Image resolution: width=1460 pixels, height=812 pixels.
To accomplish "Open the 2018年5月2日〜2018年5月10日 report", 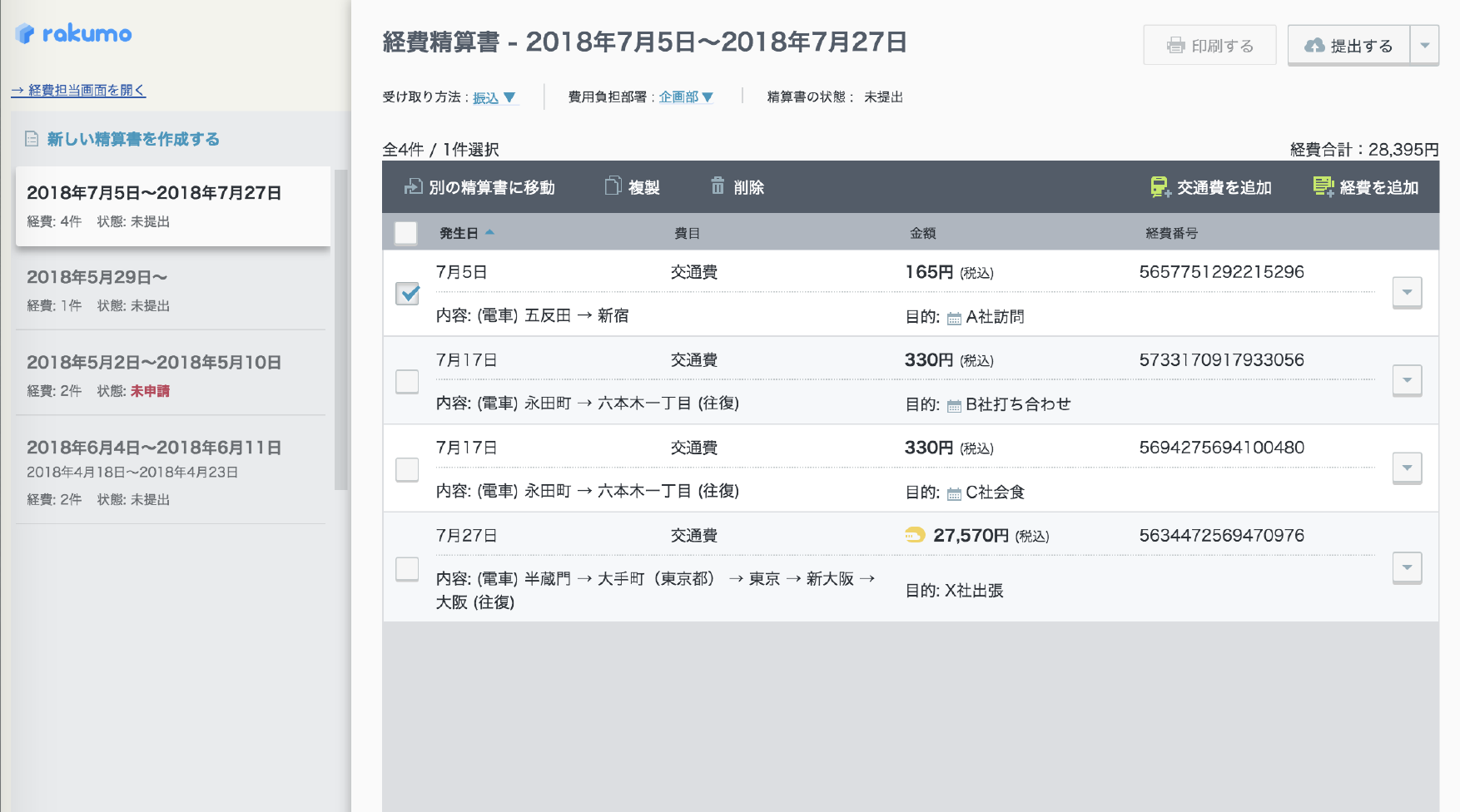I will (171, 374).
